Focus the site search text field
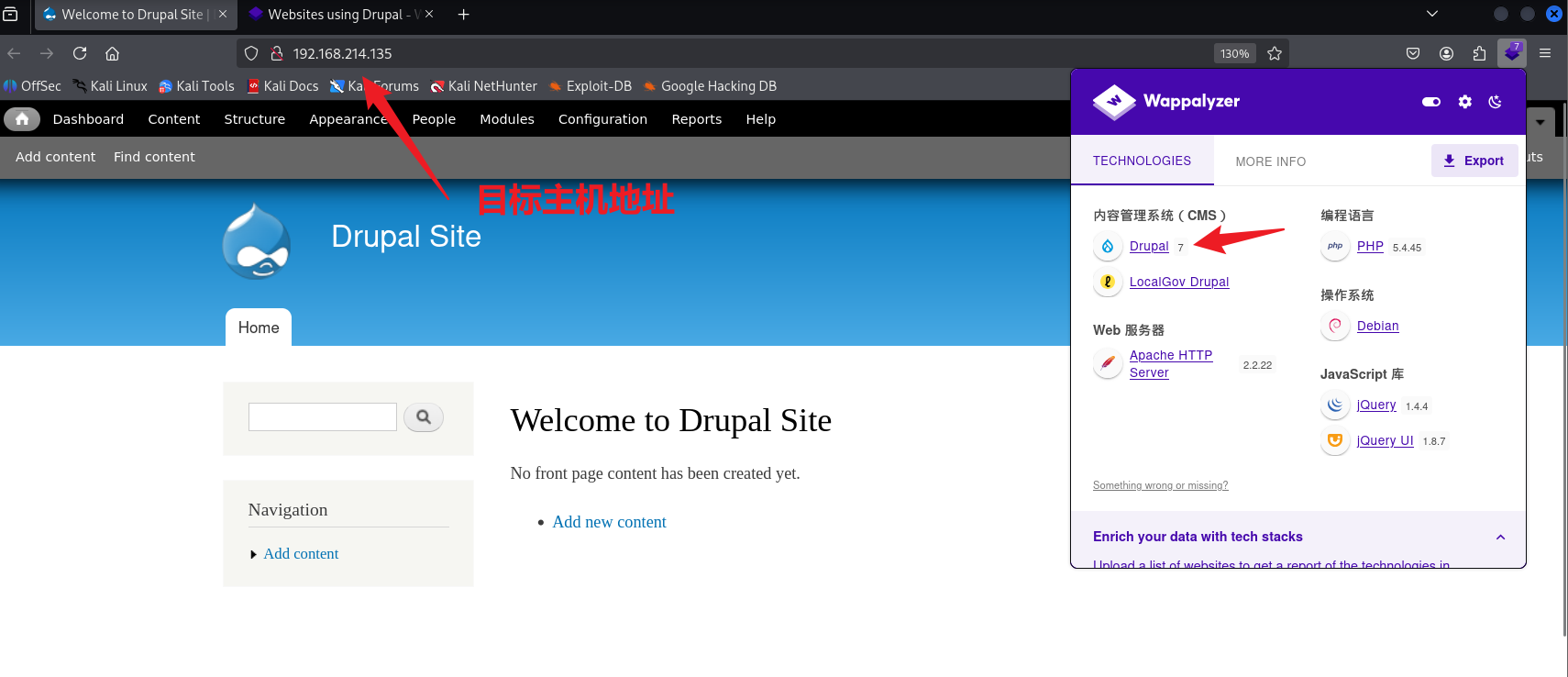Image resolution: width=1568 pixels, height=677 pixels. pos(322,417)
